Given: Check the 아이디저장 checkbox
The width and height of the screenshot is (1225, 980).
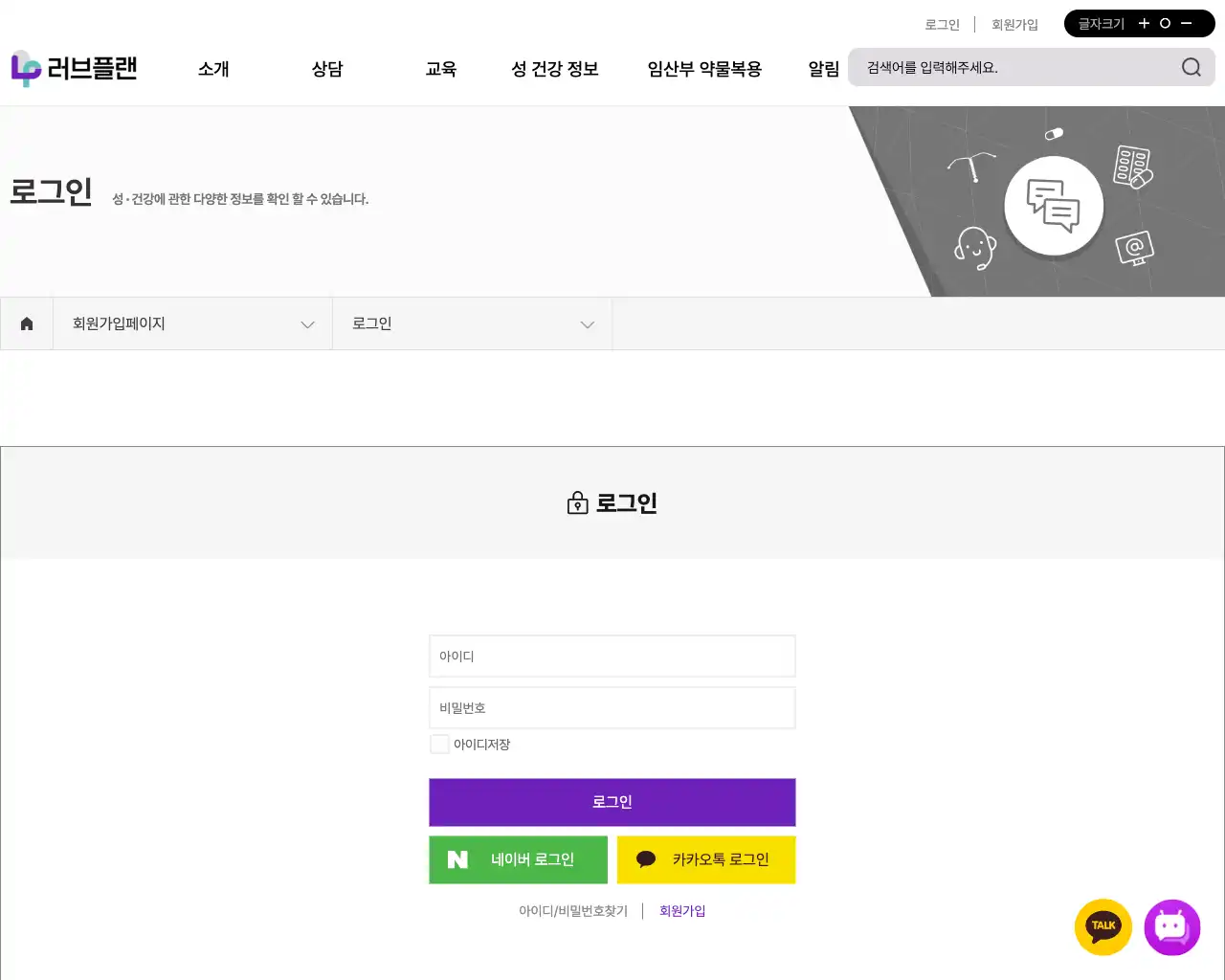Looking at the screenshot, I should (439, 744).
